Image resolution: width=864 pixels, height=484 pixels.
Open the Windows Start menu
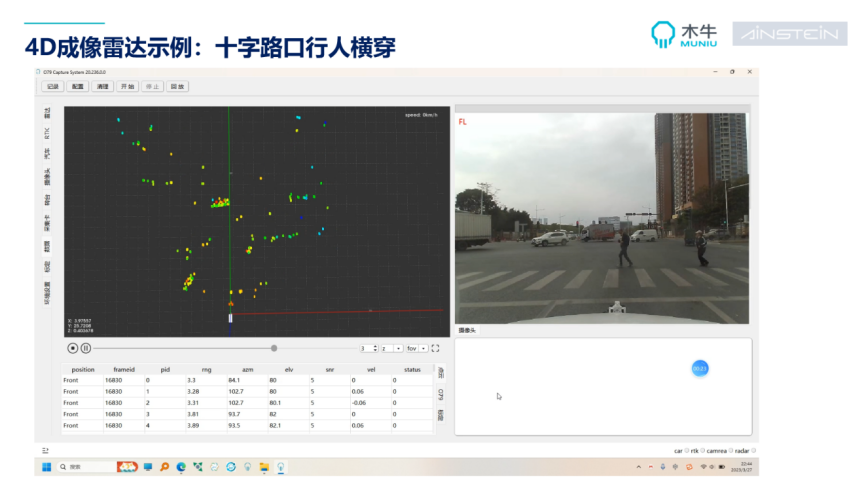[45, 467]
